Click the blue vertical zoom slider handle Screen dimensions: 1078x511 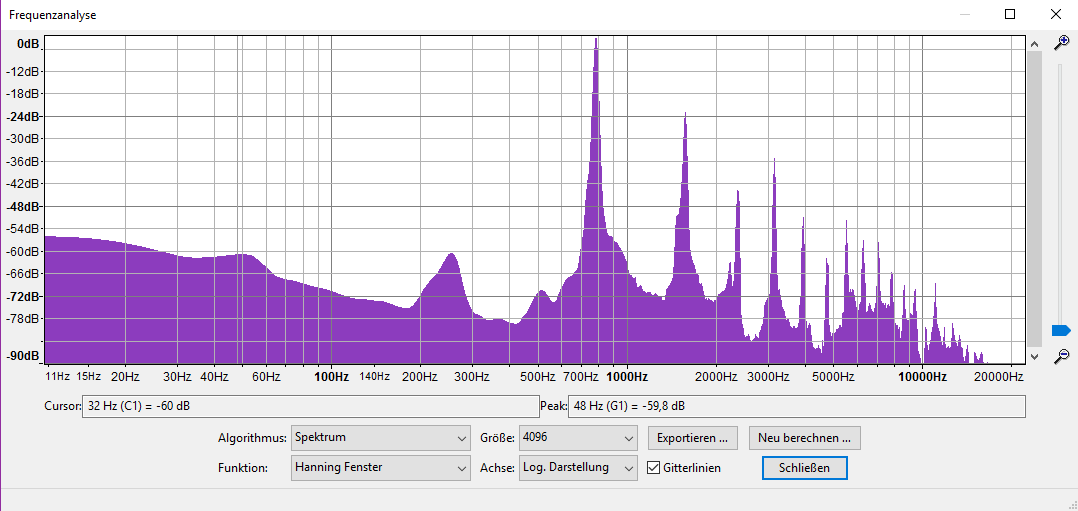point(1062,331)
